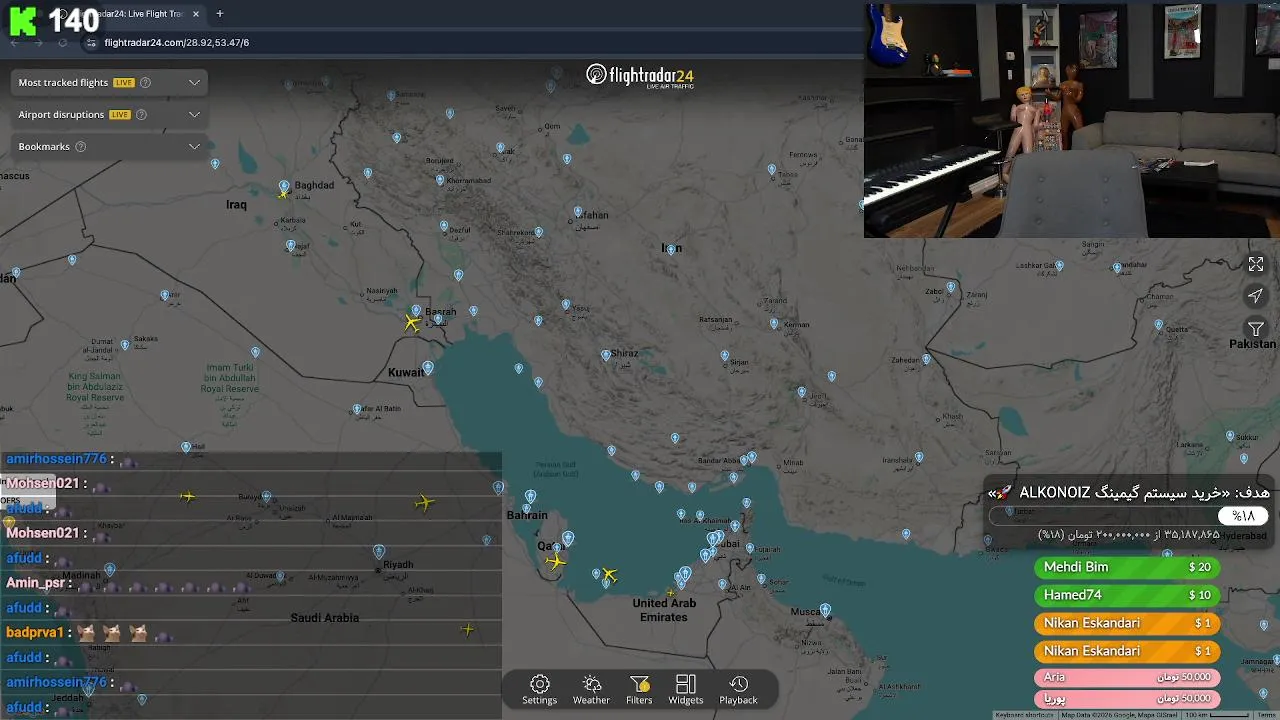Click the Pakistan country label
1280x720 pixels.
point(1252,344)
